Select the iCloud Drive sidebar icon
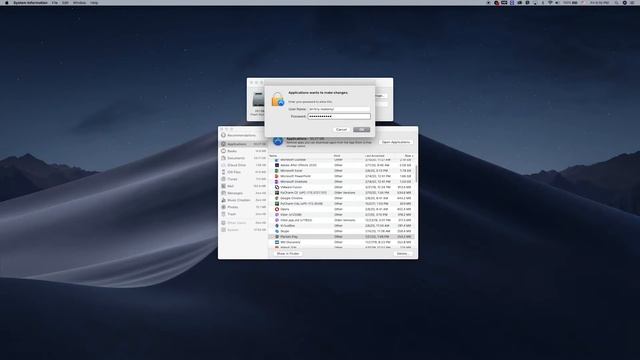Viewport: 640px width, 360px height. tap(223, 165)
